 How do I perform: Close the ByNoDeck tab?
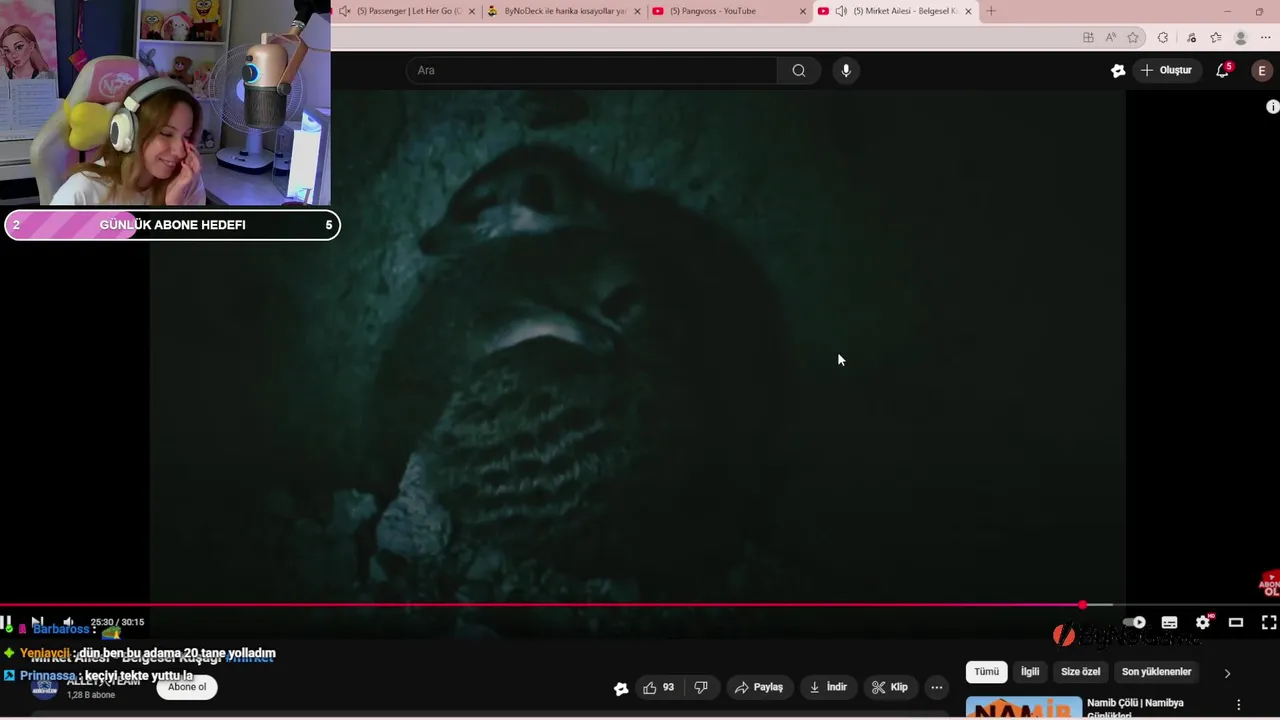pos(637,11)
